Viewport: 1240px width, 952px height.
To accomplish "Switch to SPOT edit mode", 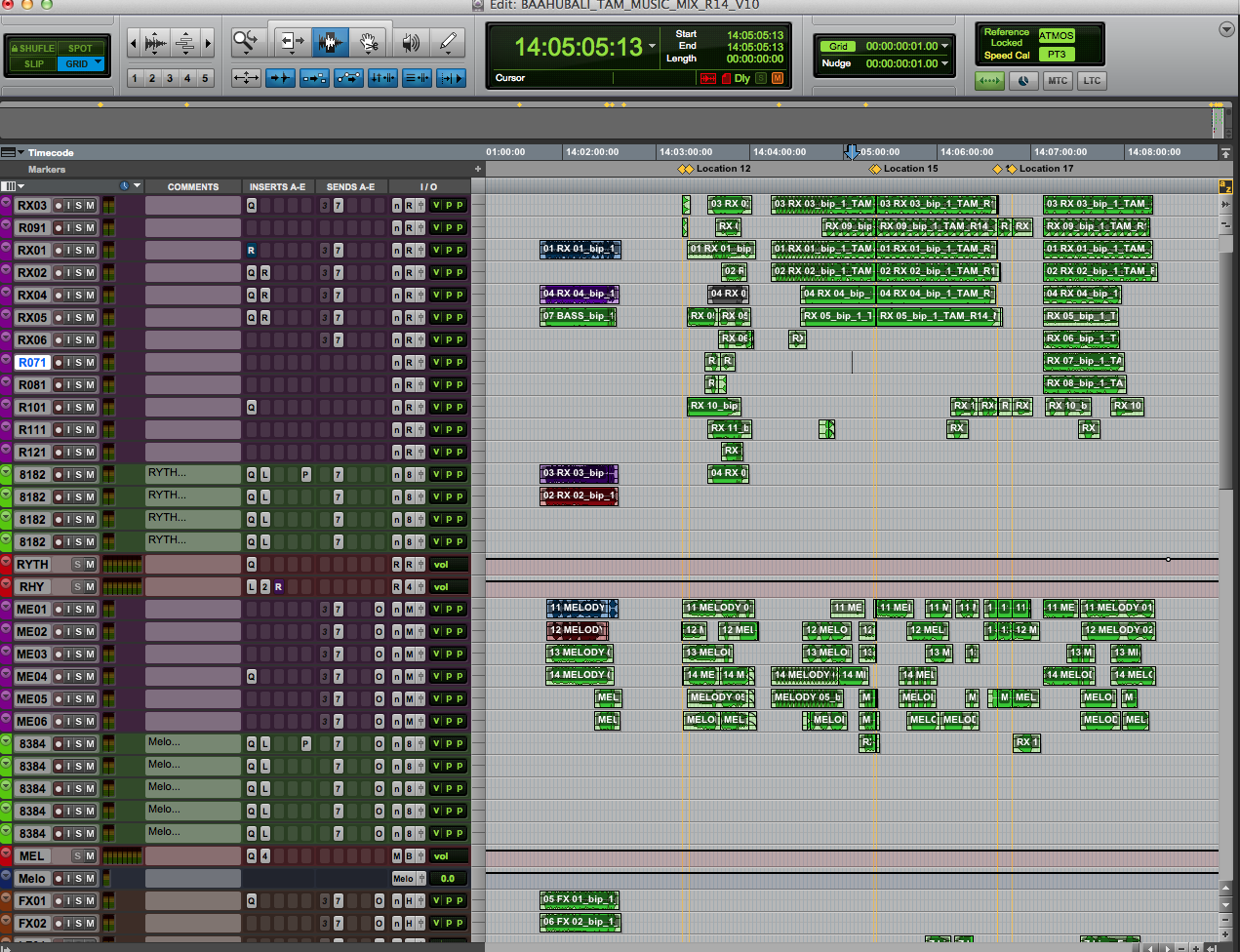I will 79,48.
